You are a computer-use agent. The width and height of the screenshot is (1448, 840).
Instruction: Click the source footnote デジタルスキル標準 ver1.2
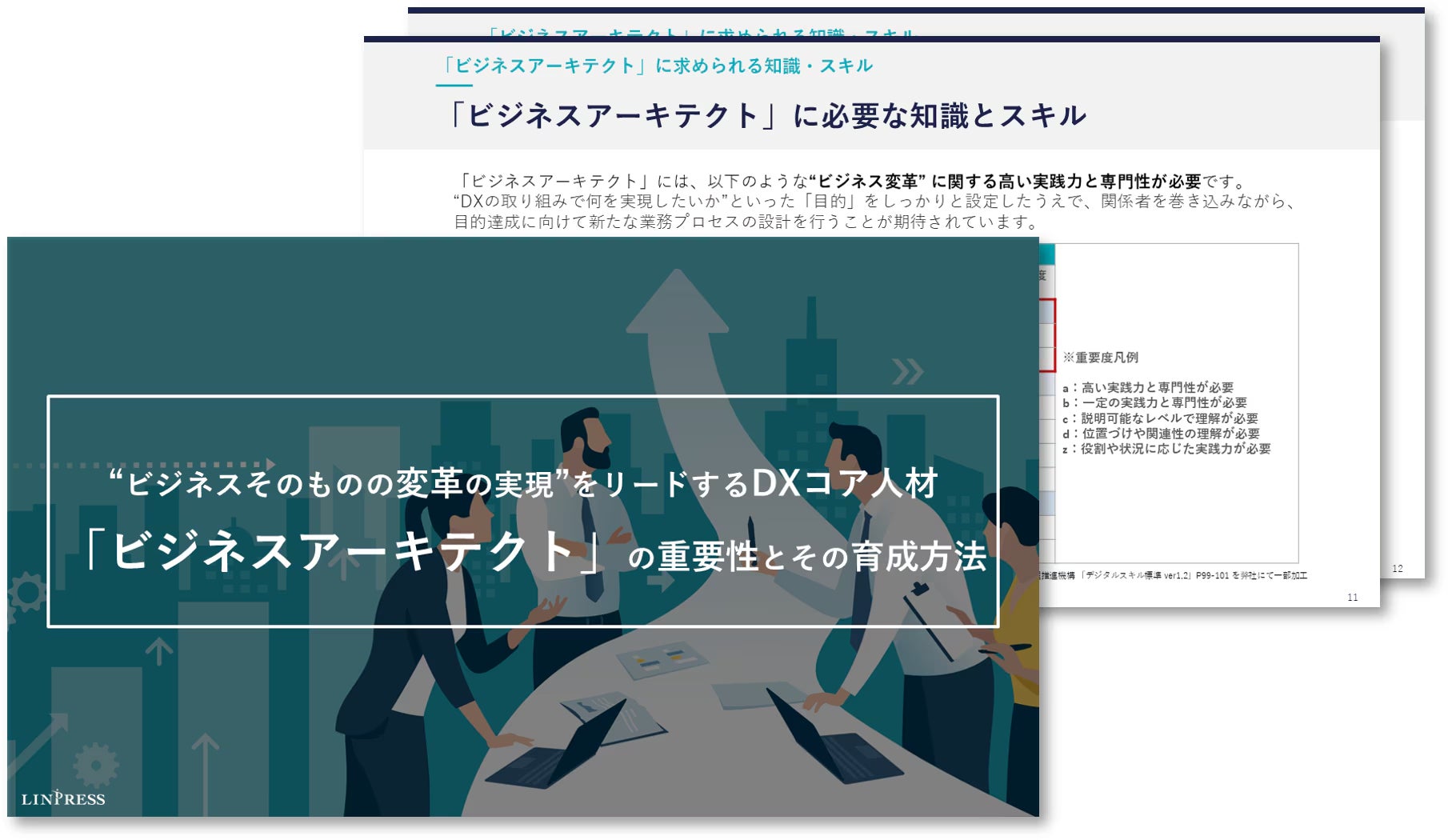(1173, 575)
